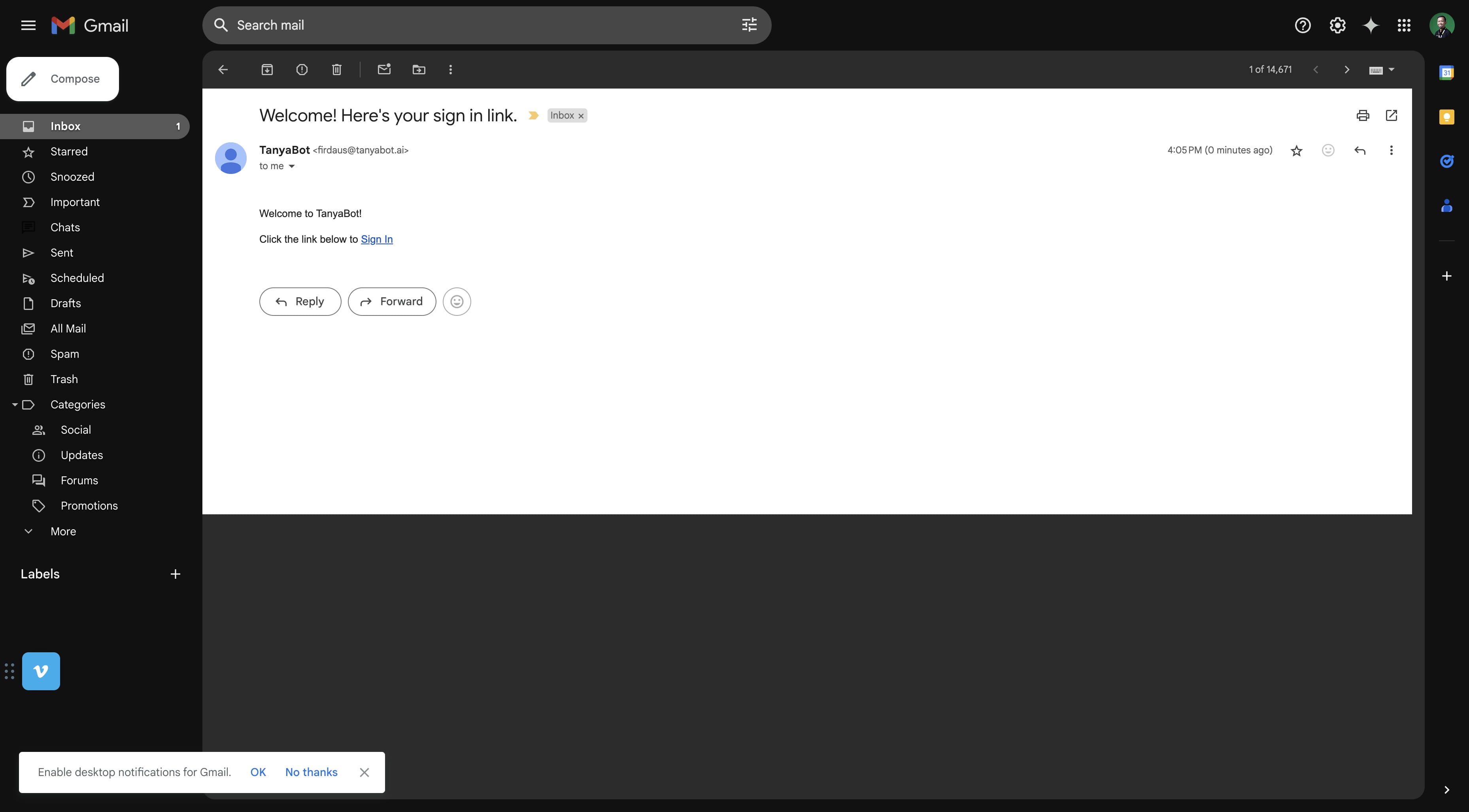Open the Sent folder
Viewport: 1469px width, 812px height.
(x=94, y=253)
